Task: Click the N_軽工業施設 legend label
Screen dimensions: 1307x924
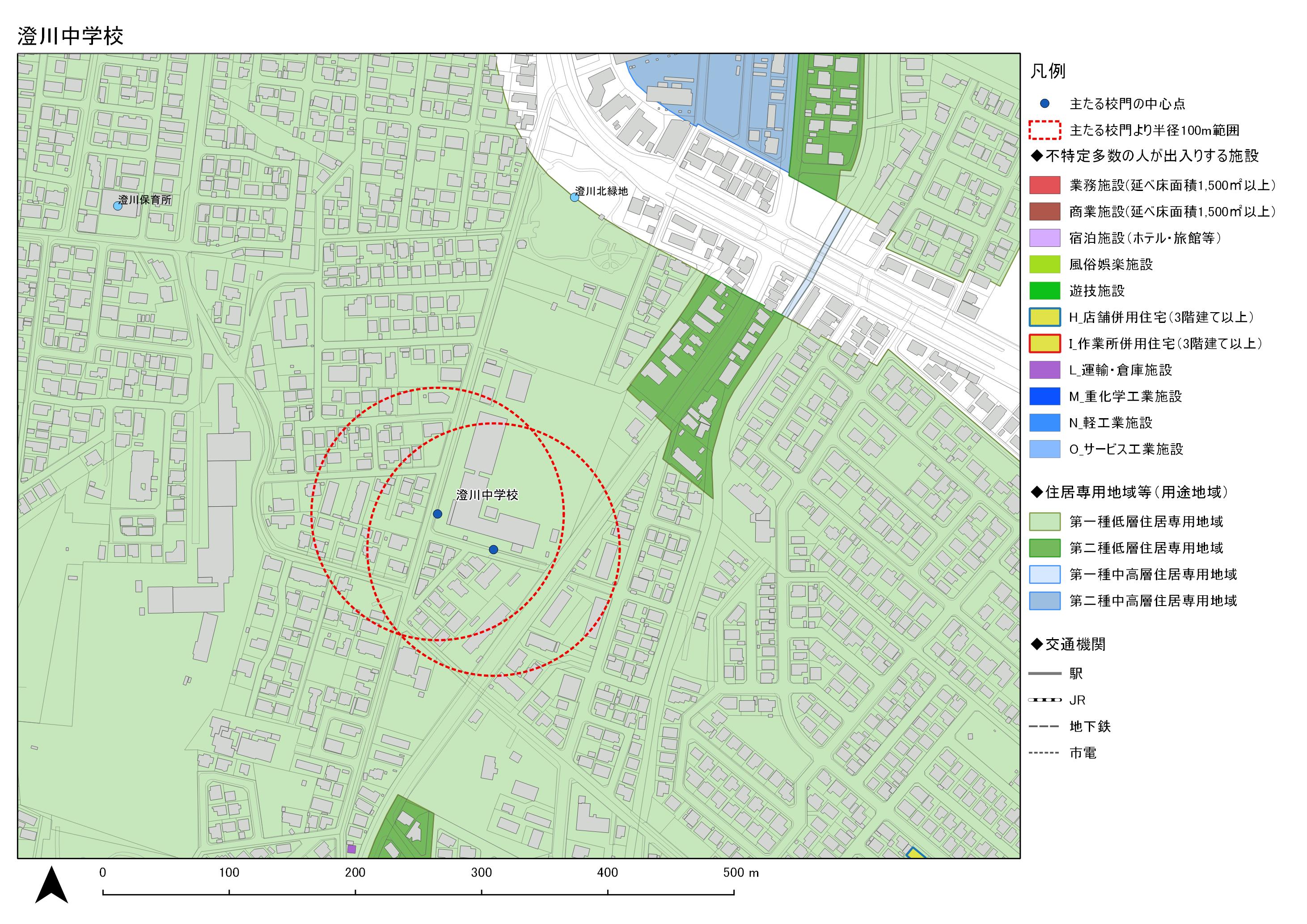Action: 1111,423
